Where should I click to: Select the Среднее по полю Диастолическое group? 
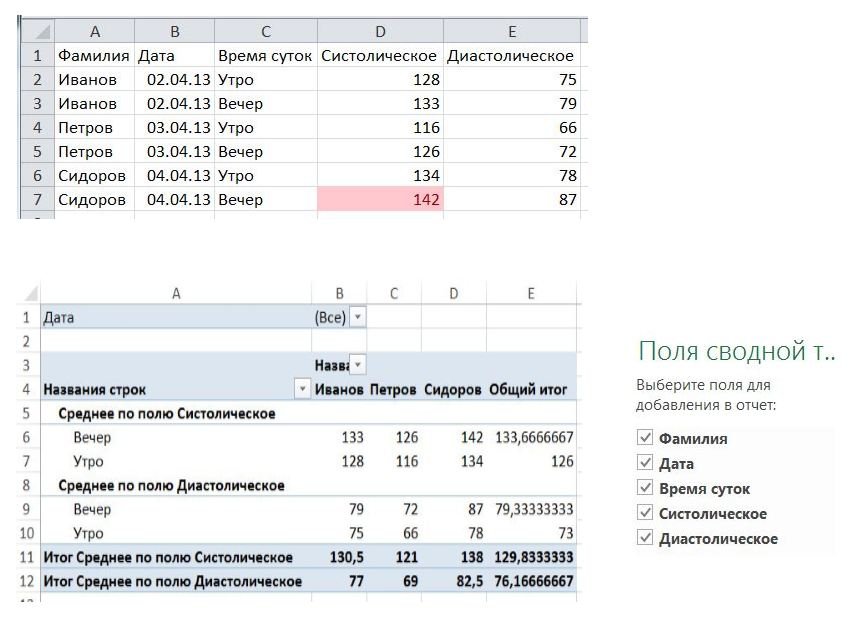click(171, 485)
